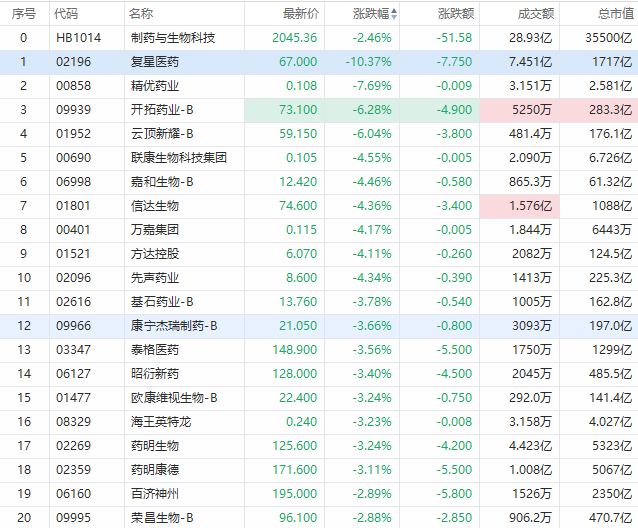Open stock 万嘉集团

coord(155,230)
